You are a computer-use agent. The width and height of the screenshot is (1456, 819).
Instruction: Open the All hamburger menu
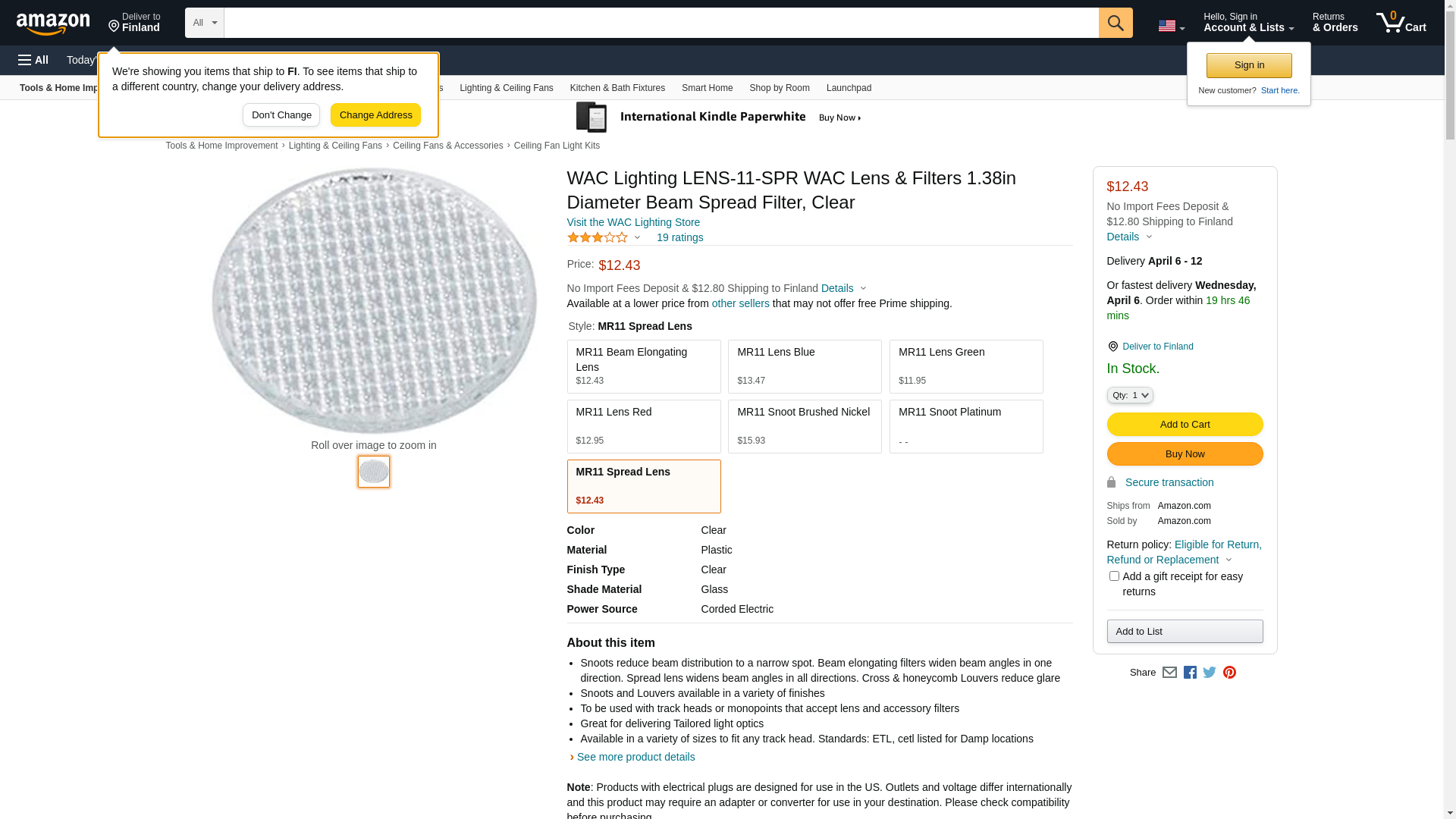pos(33,60)
